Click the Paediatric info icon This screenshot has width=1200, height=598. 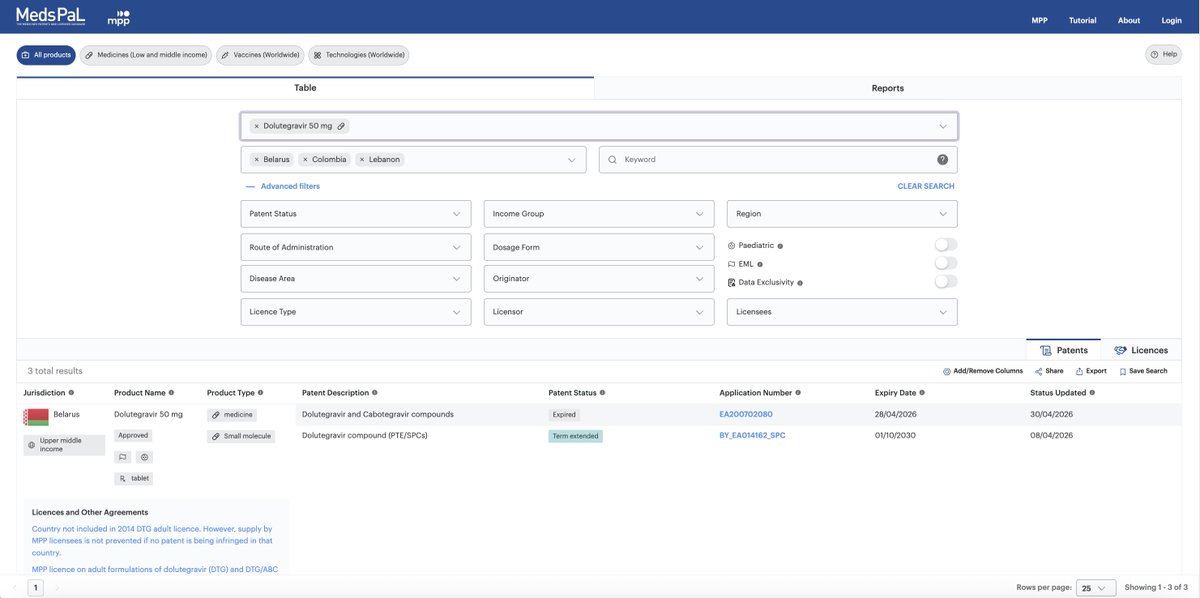780,245
